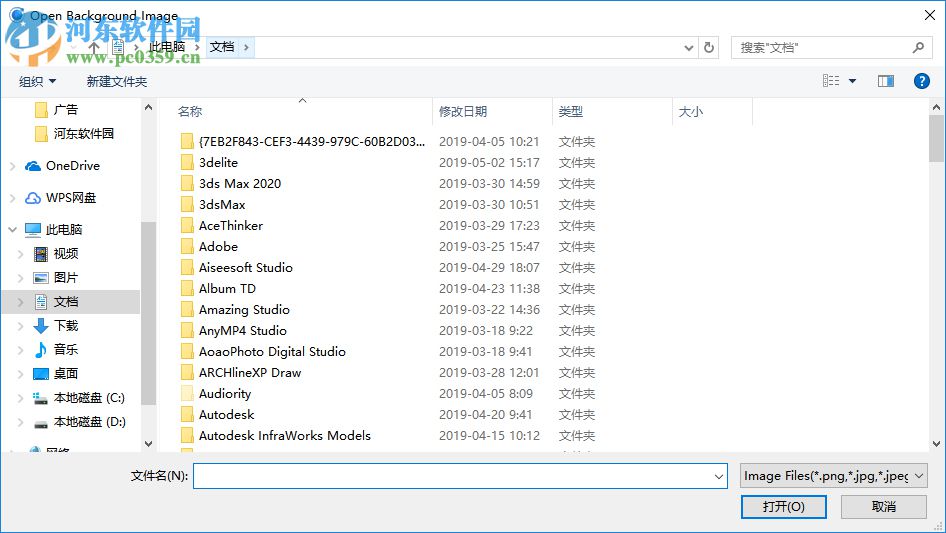
Task: Open 音乐 folder in the sidebar
Action: click(56, 349)
